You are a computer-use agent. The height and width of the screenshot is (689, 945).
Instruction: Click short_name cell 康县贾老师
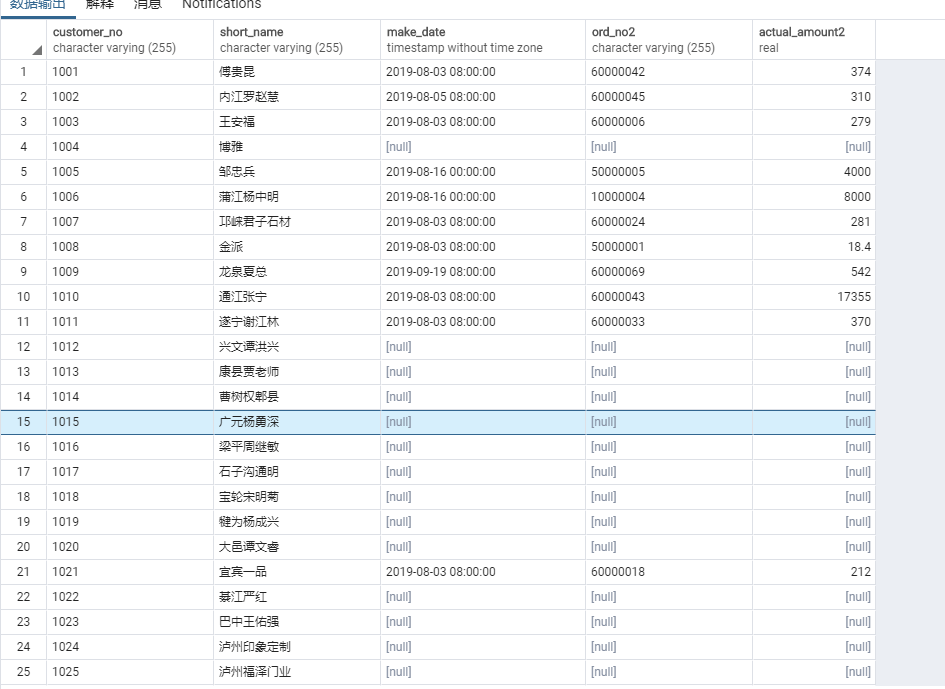pyautogui.click(x=297, y=372)
